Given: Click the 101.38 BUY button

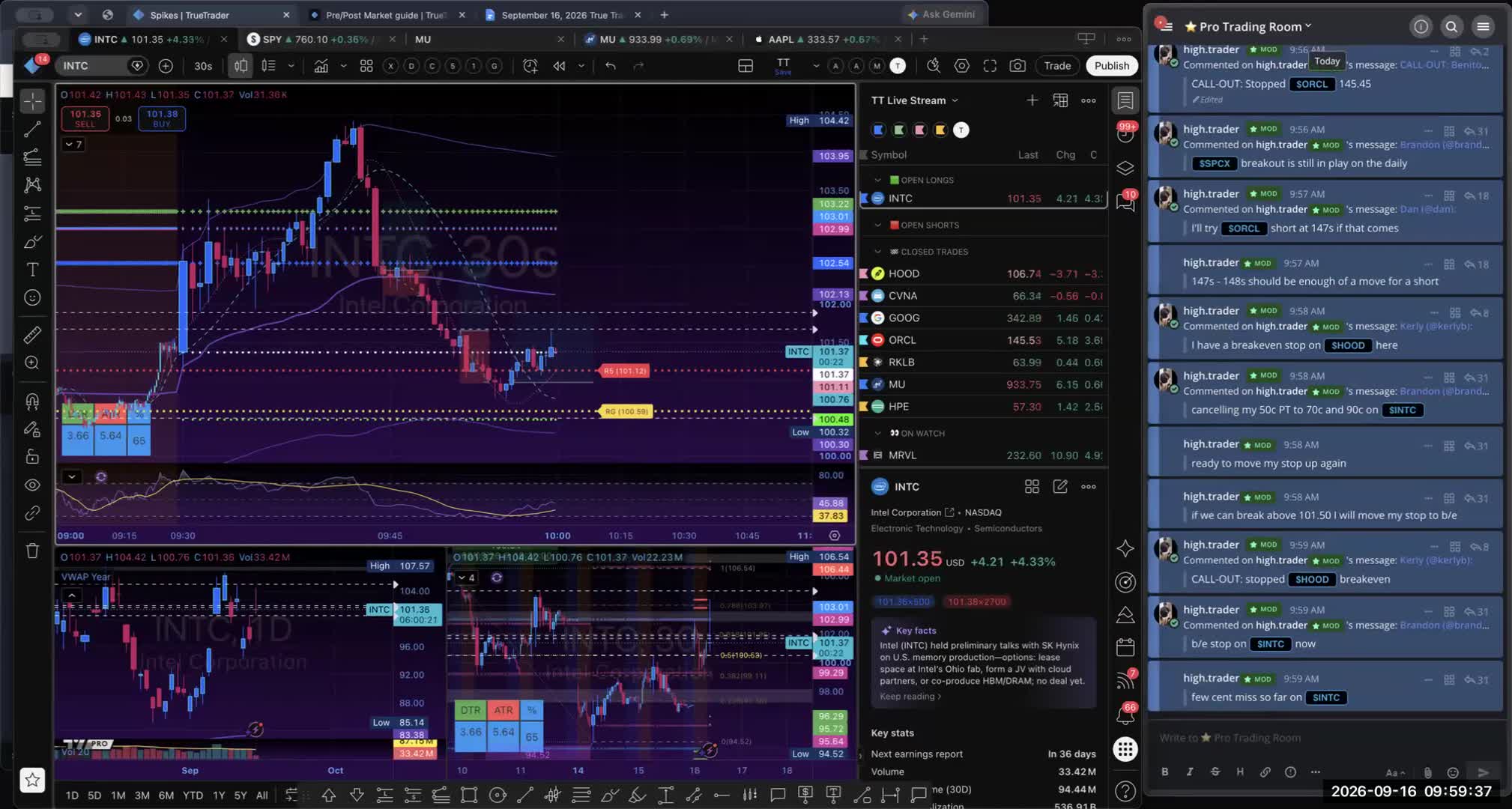Looking at the screenshot, I should pos(162,118).
